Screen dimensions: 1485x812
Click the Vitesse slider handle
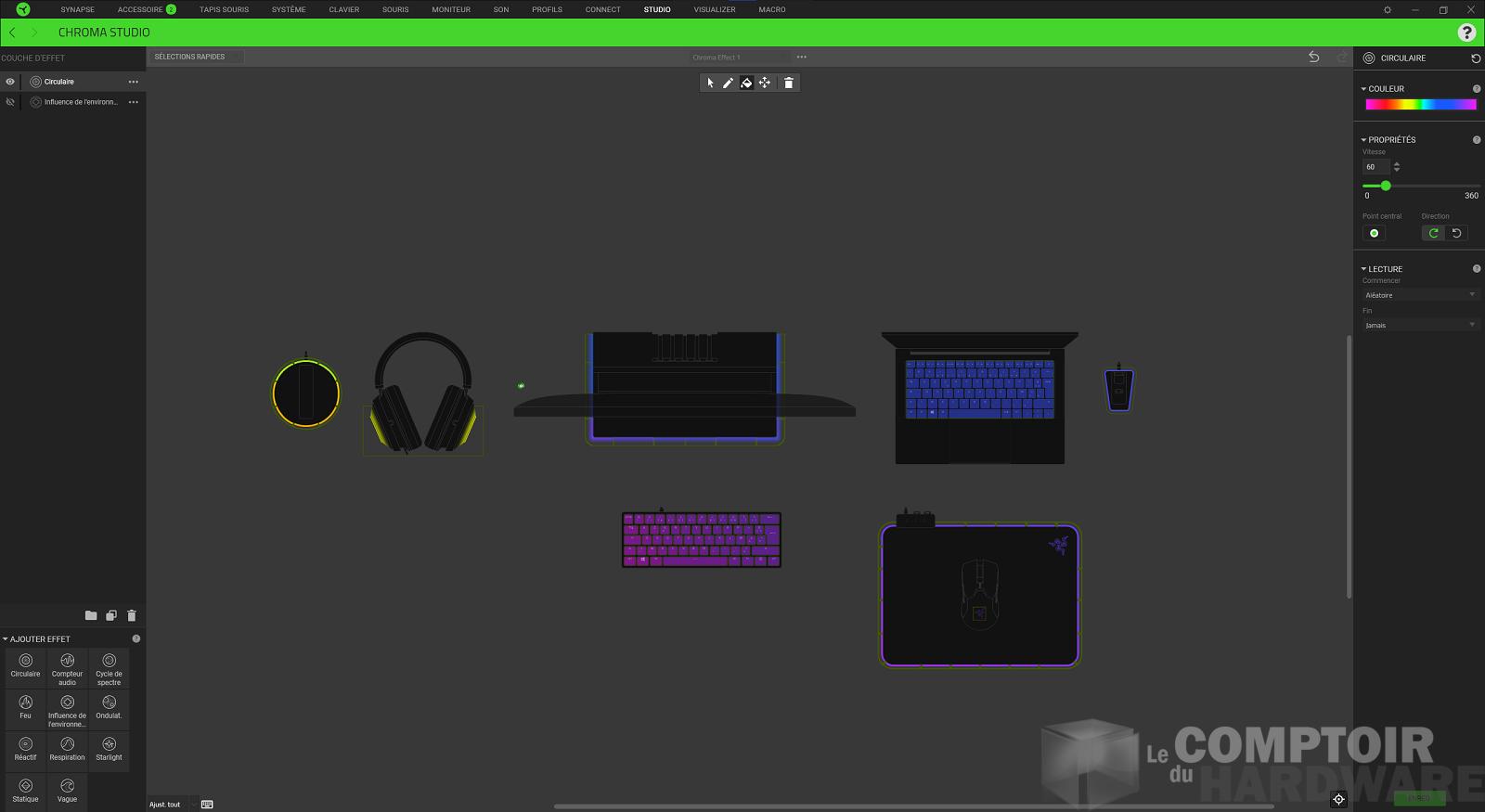[x=1386, y=187]
